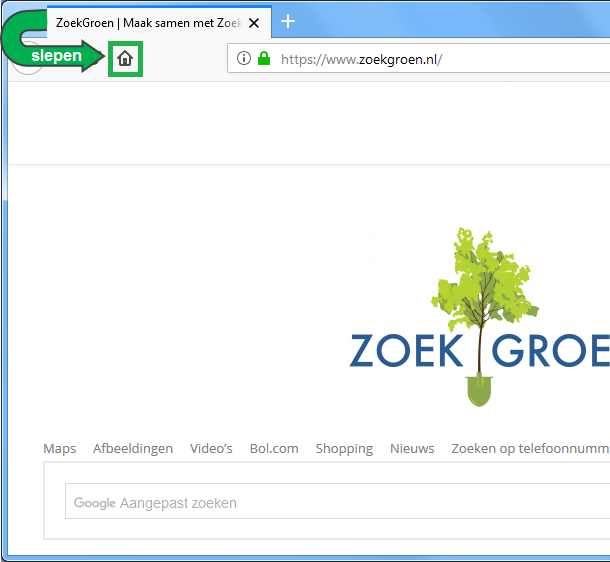
Task: Close the ZoekGroen browser tab
Action: [x=254, y=23]
